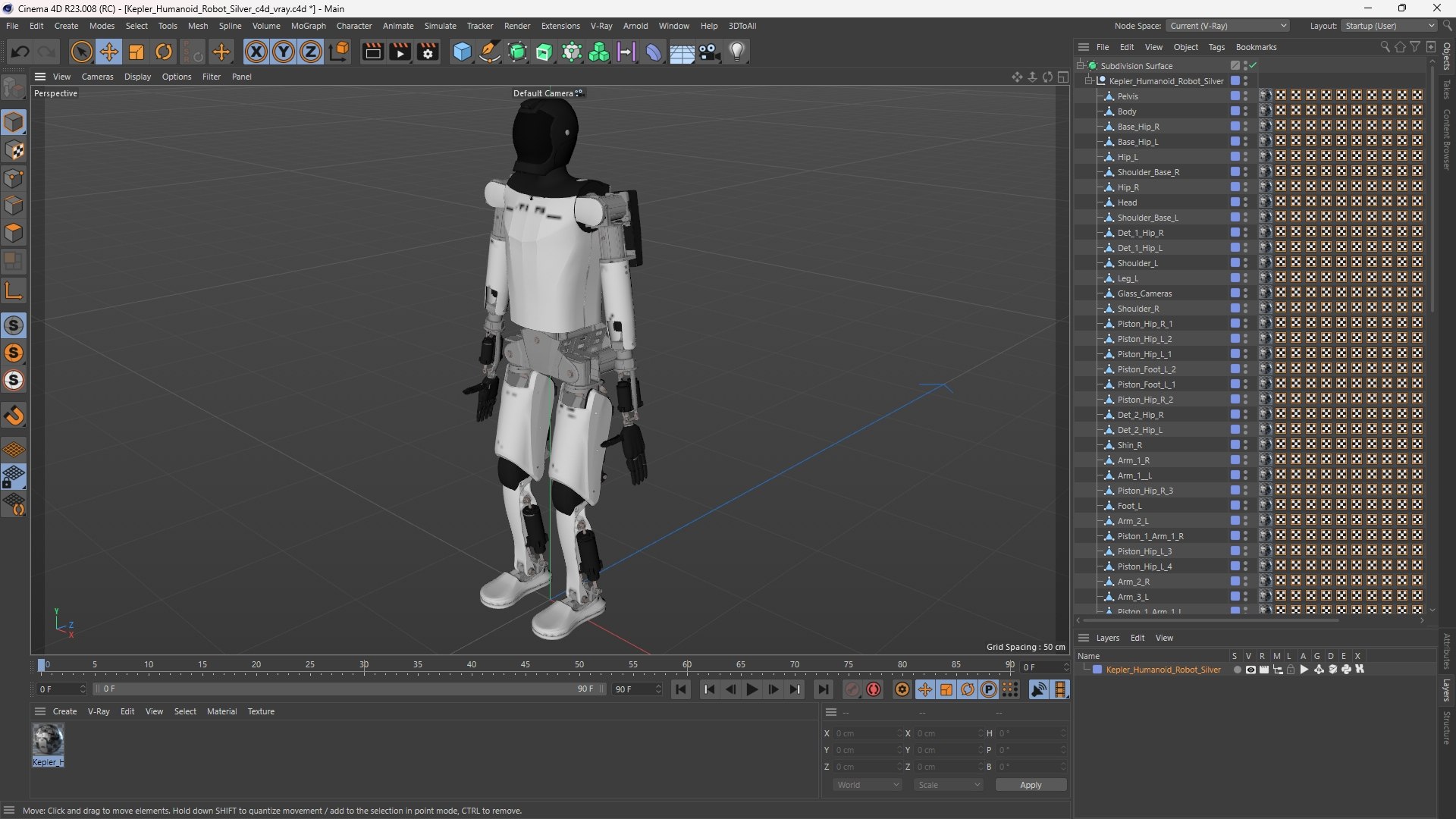Switch to Texture mode checker icon

[14, 150]
